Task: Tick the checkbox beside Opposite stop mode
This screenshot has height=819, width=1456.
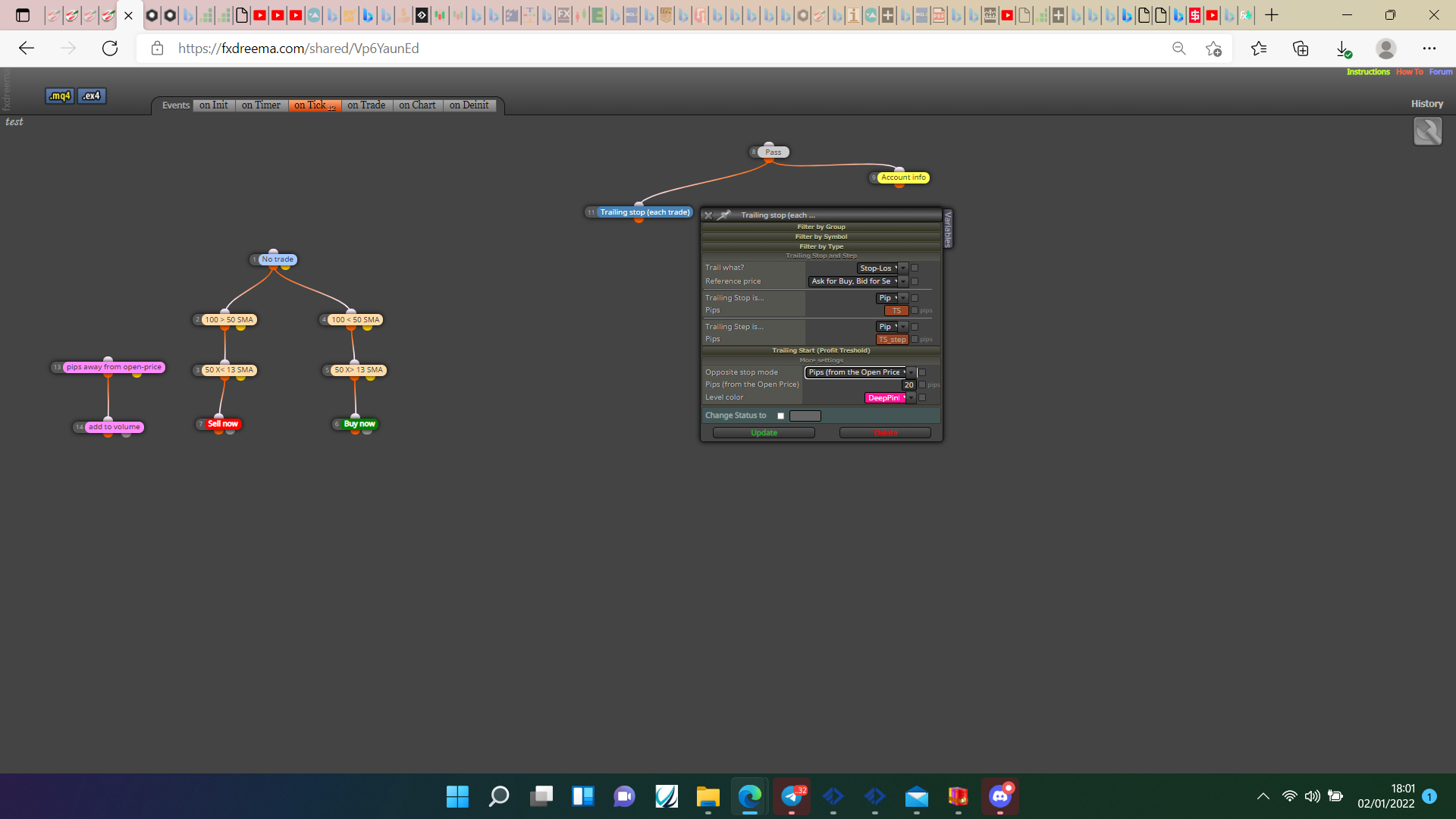Action: (x=922, y=372)
